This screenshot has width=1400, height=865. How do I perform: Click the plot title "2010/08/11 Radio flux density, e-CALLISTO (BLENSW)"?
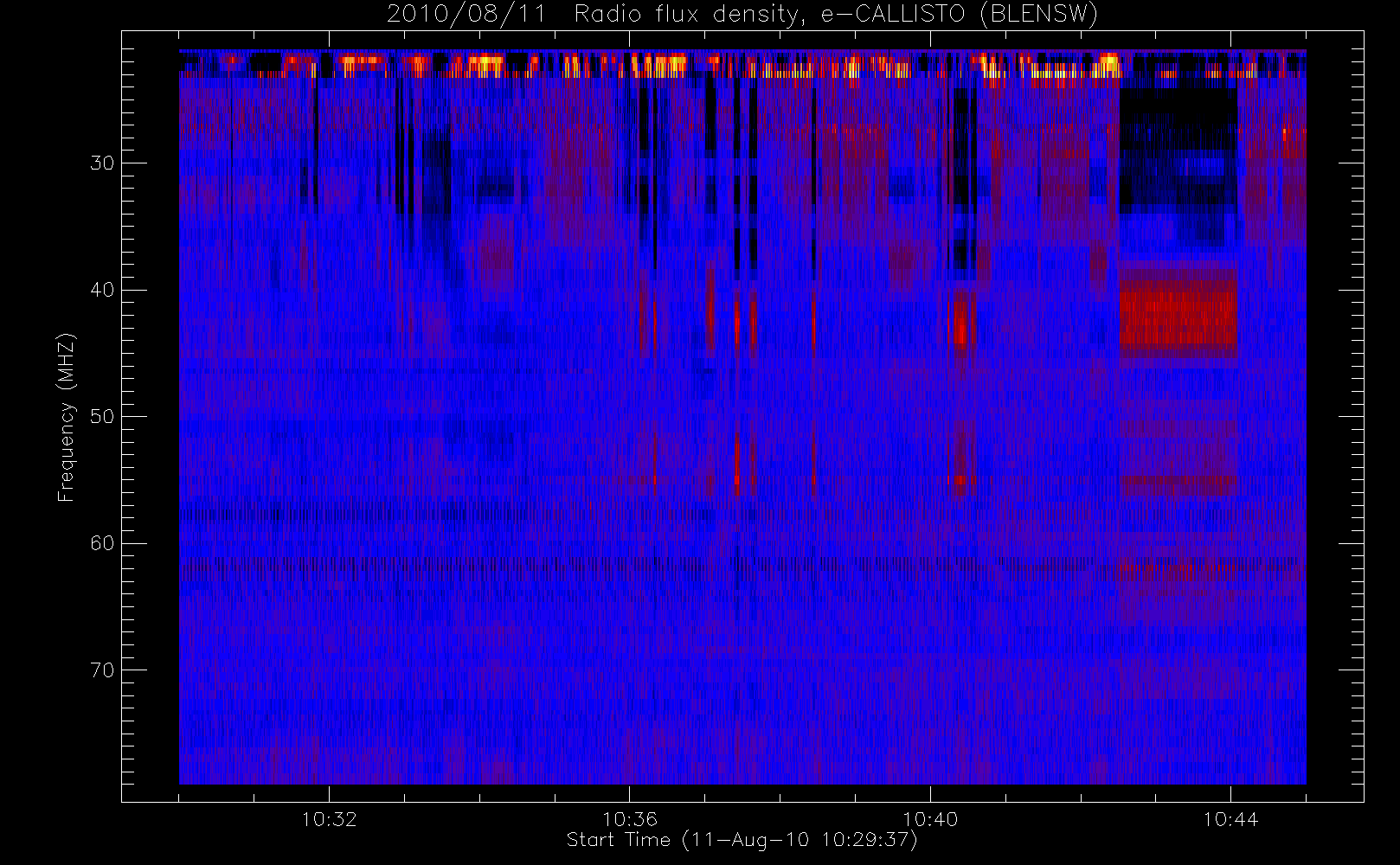point(742,15)
